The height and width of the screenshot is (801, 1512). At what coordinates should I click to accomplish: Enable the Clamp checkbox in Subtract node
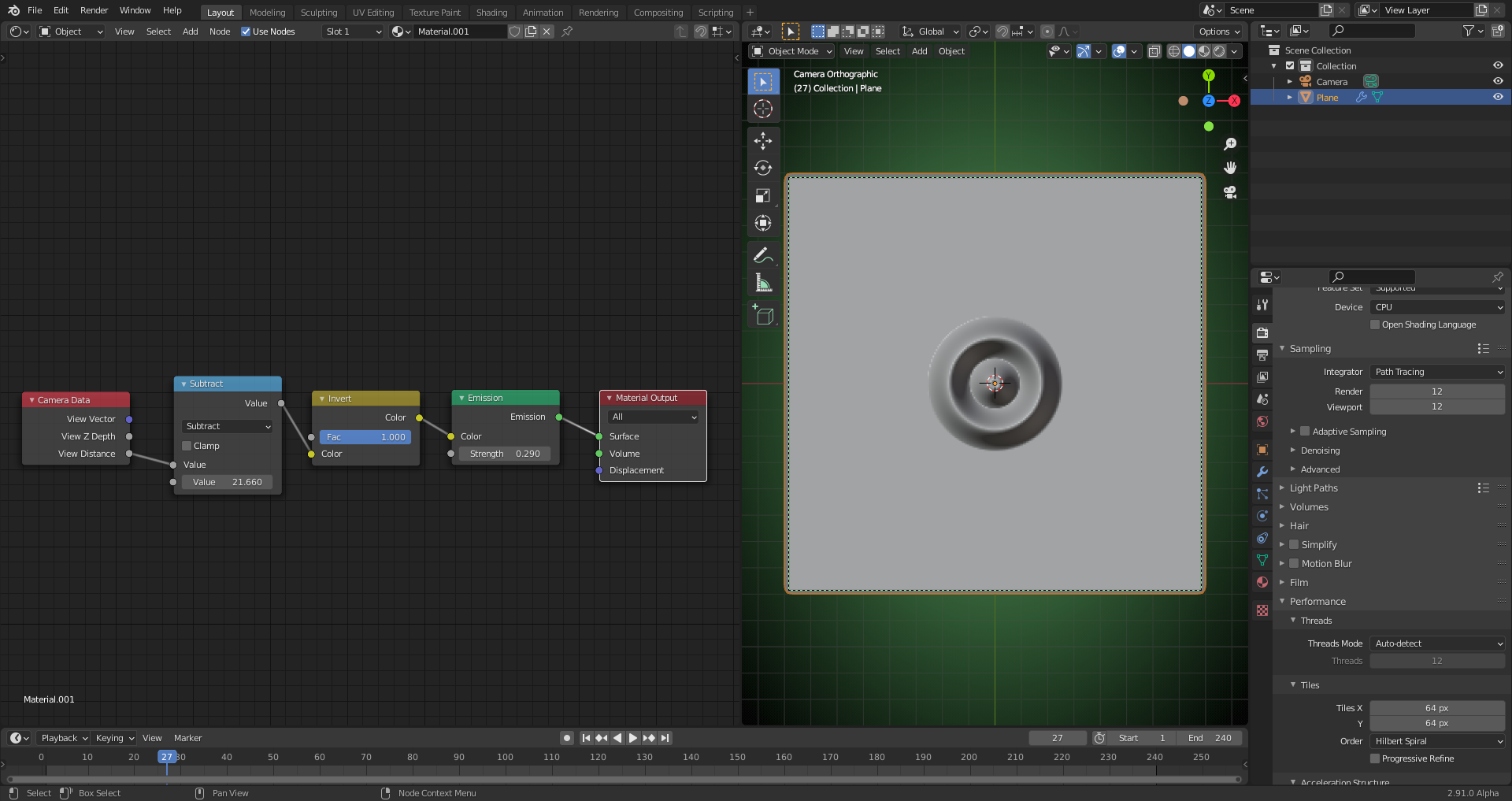187,446
